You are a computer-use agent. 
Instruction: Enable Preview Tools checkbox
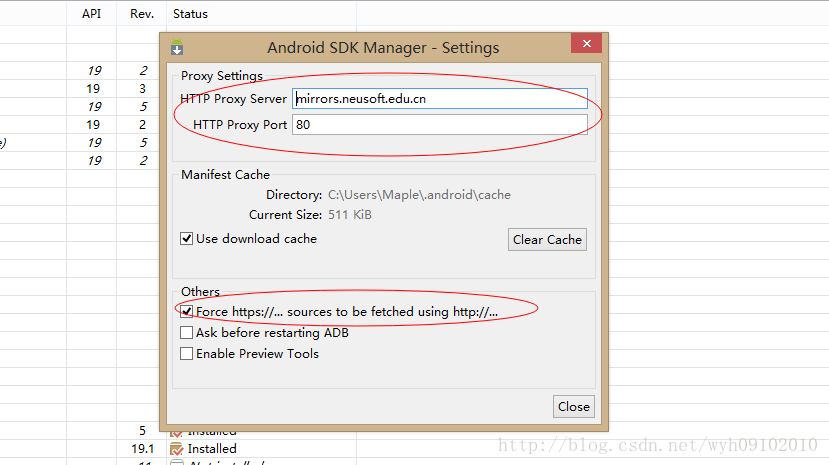(x=186, y=354)
